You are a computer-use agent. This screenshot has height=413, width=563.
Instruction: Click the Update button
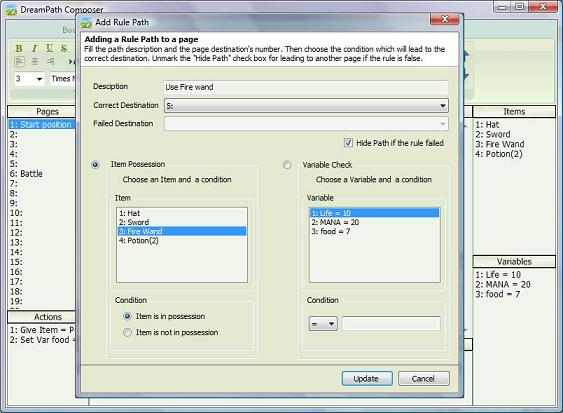click(x=367, y=379)
